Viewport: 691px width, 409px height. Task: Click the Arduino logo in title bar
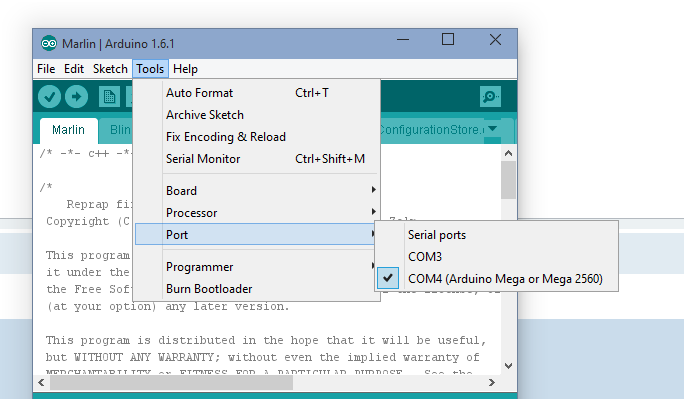(49, 44)
